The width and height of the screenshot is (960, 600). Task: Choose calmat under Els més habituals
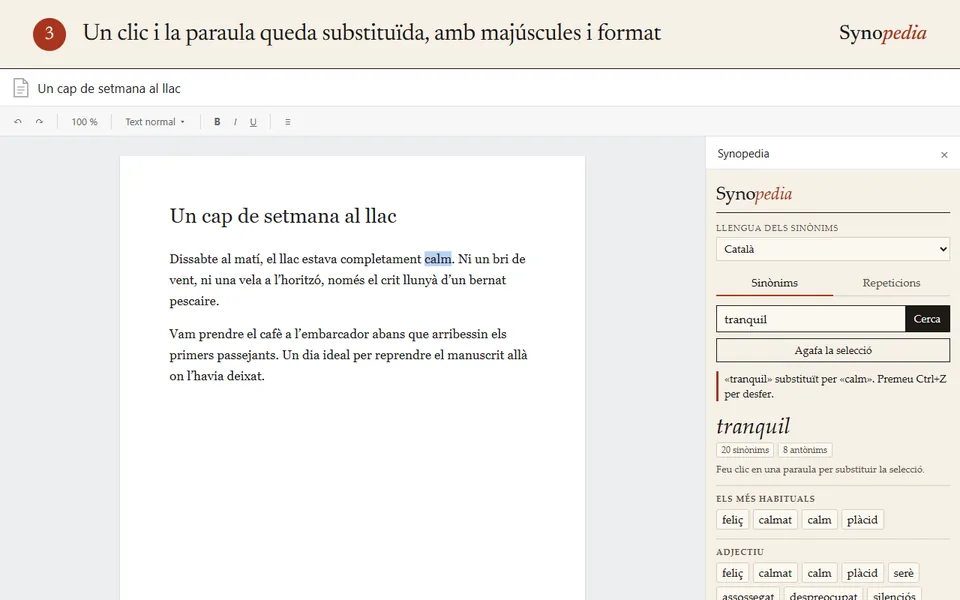point(775,520)
